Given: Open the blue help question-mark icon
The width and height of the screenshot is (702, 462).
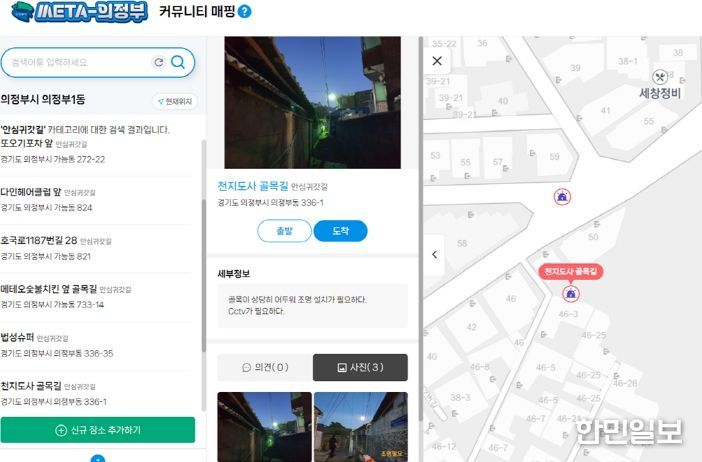Looking at the screenshot, I should pos(244,12).
